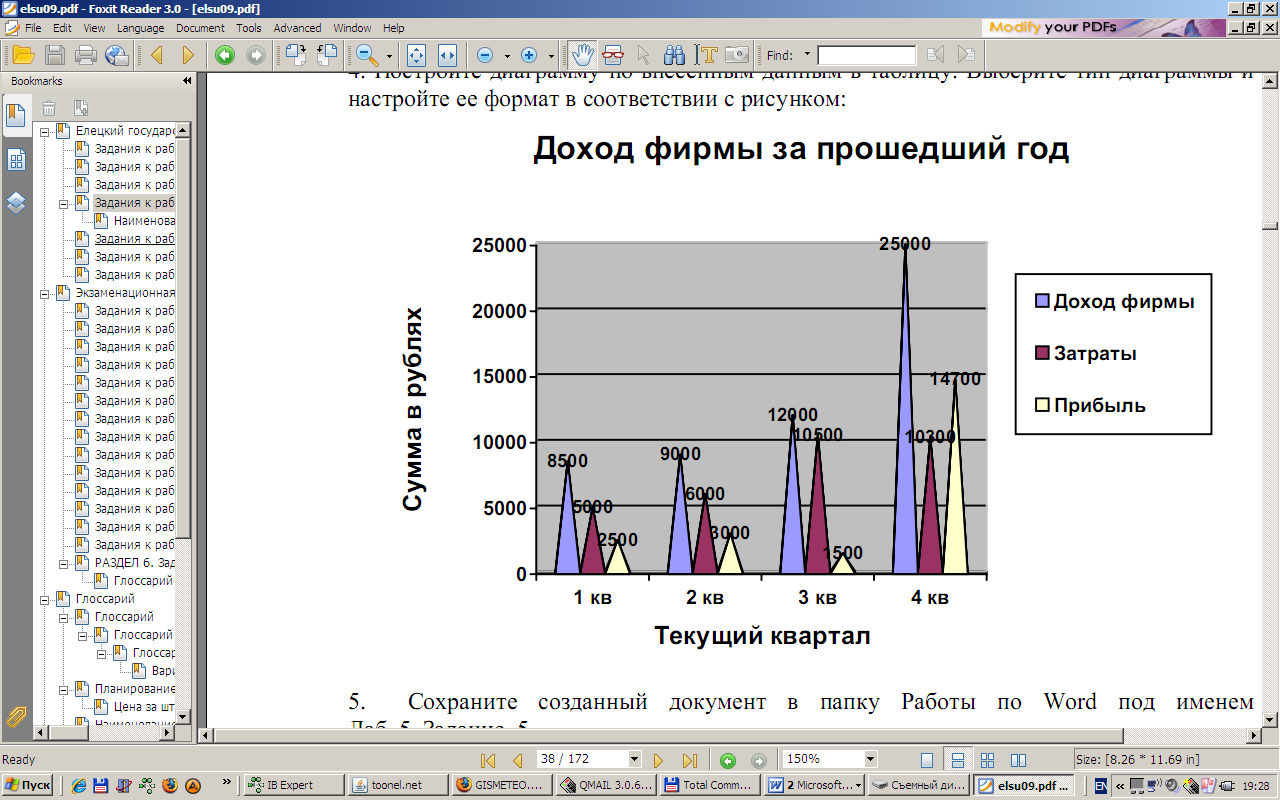The height and width of the screenshot is (800, 1280).
Task: Open the File menu
Action: tap(33, 28)
